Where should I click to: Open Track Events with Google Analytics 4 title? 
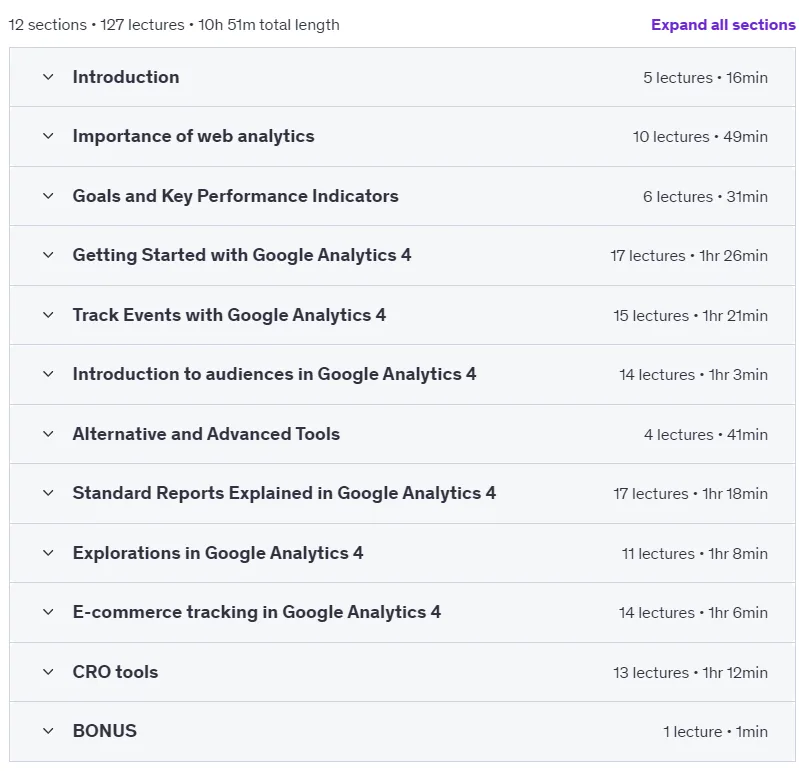[x=229, y=315]
